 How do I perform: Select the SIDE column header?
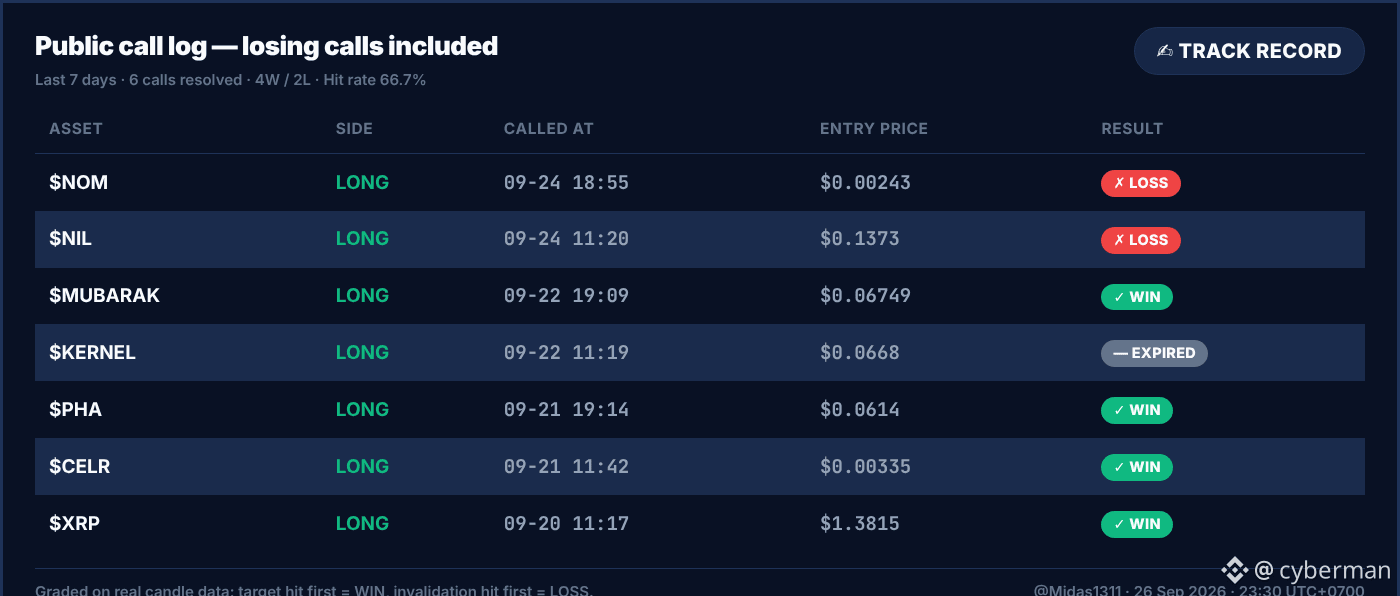tap(354, 129)
